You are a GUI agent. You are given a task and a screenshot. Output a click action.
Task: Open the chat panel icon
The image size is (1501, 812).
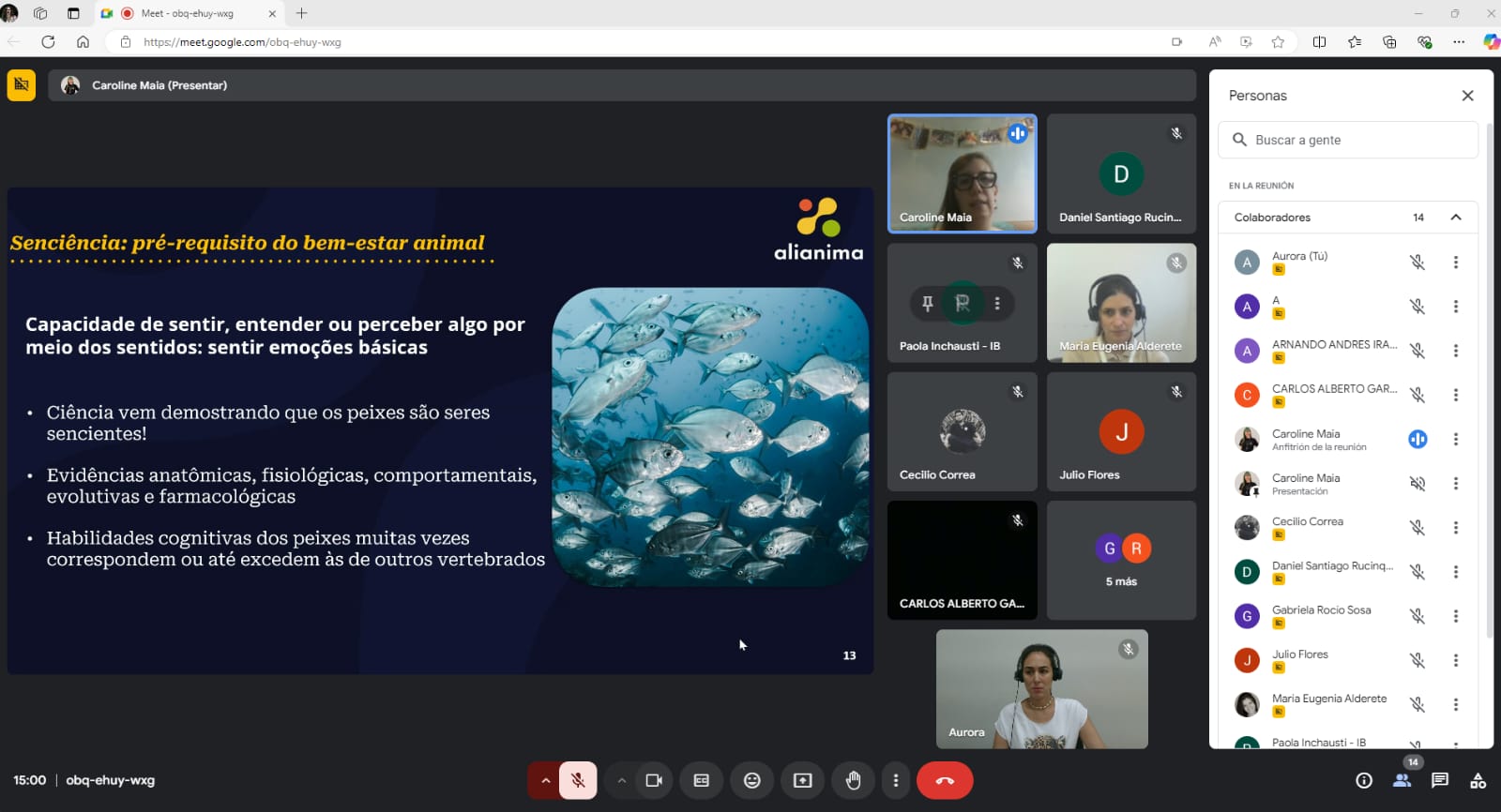click(1440, 780)
